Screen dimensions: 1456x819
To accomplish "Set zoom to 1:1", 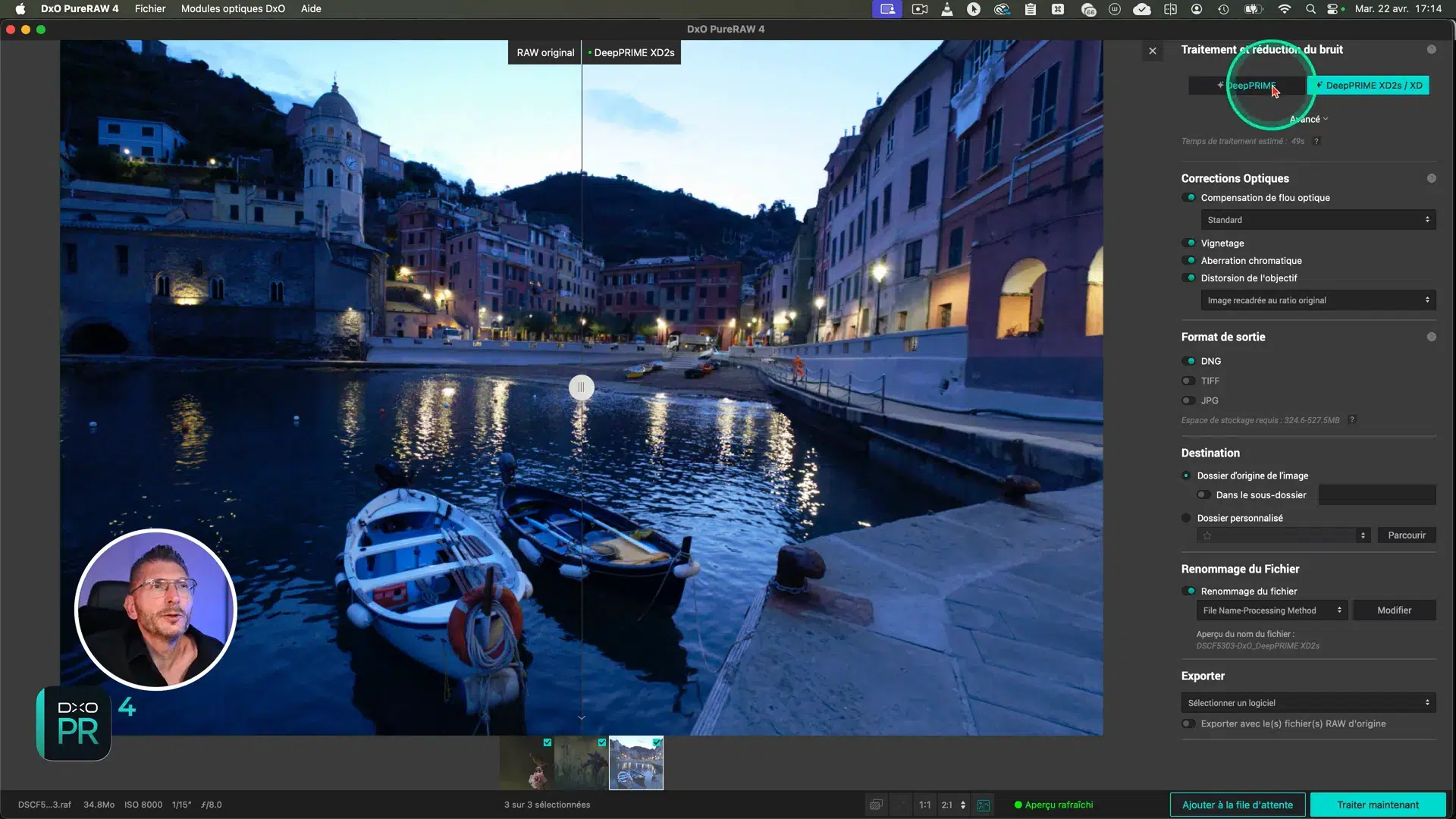I will click(x=924, y=805).
